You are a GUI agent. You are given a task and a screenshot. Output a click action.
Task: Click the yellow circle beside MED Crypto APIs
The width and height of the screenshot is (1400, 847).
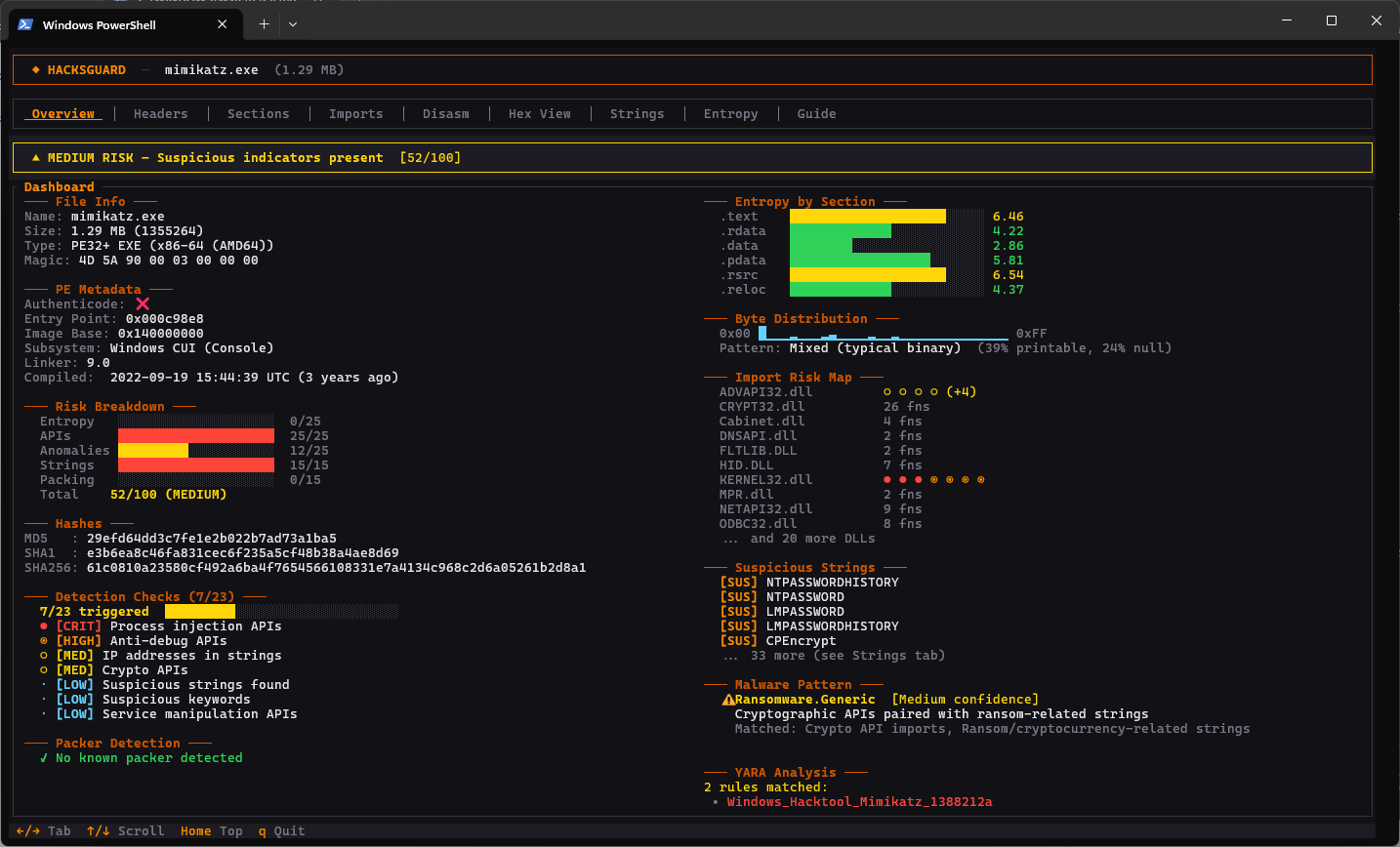click(x=44, y=670)
